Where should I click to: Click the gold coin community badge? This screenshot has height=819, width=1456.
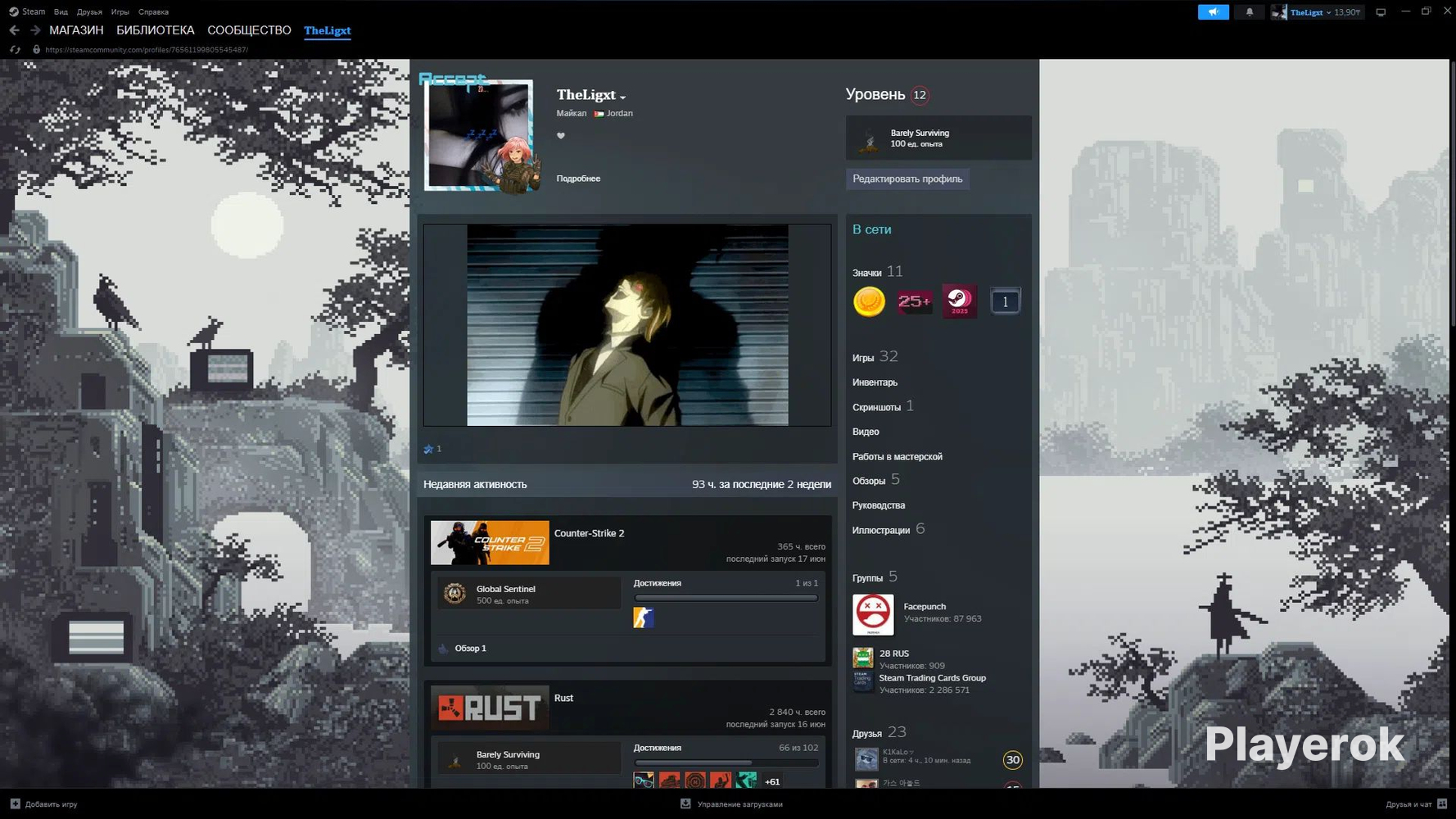tap(869, 301)
